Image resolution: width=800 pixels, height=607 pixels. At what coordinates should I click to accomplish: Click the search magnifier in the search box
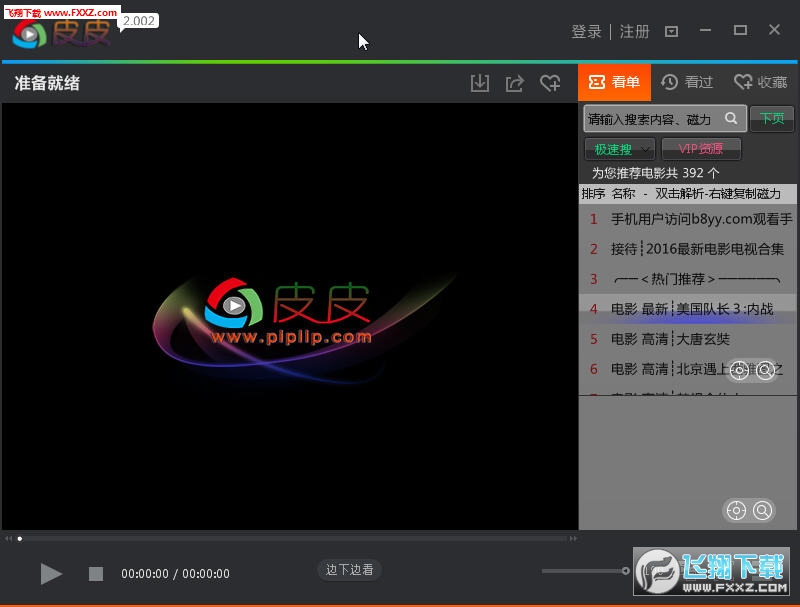coord(731,118)
